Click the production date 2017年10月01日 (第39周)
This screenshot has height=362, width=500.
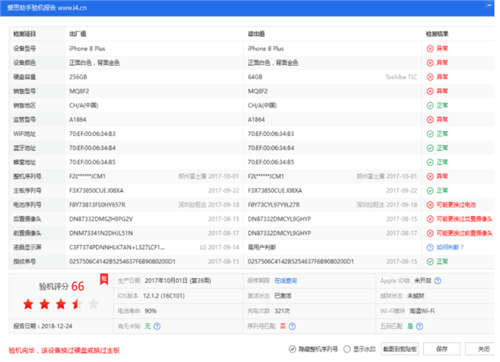(178, 281)
